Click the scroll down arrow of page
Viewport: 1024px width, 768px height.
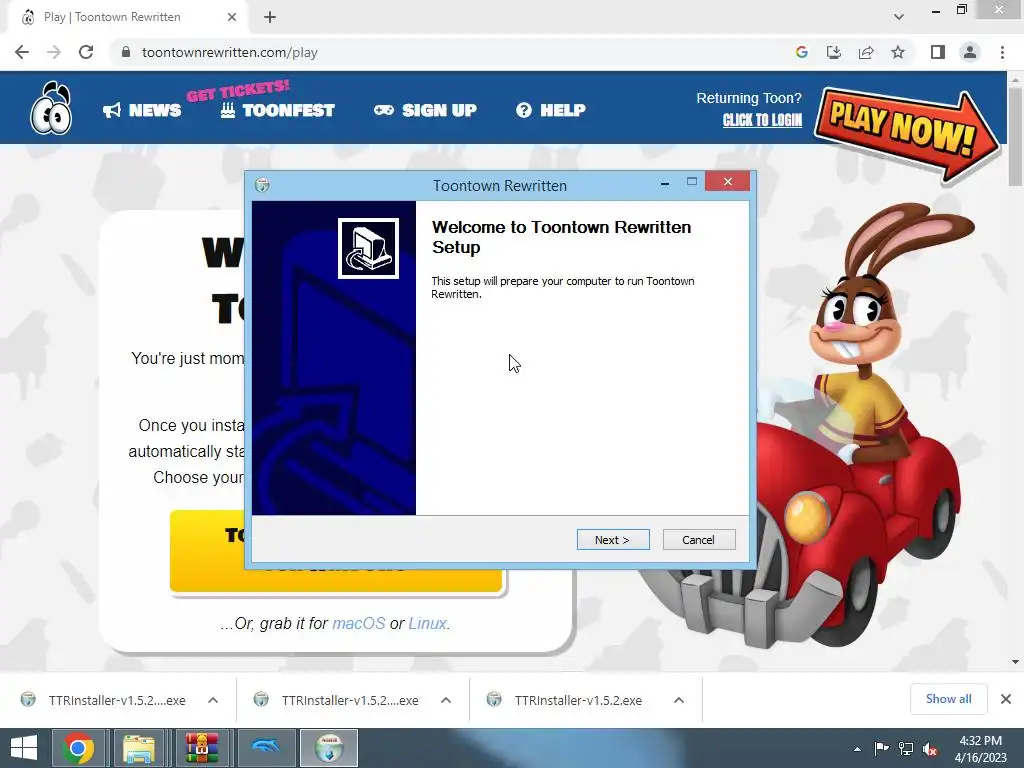[1015, 662]
